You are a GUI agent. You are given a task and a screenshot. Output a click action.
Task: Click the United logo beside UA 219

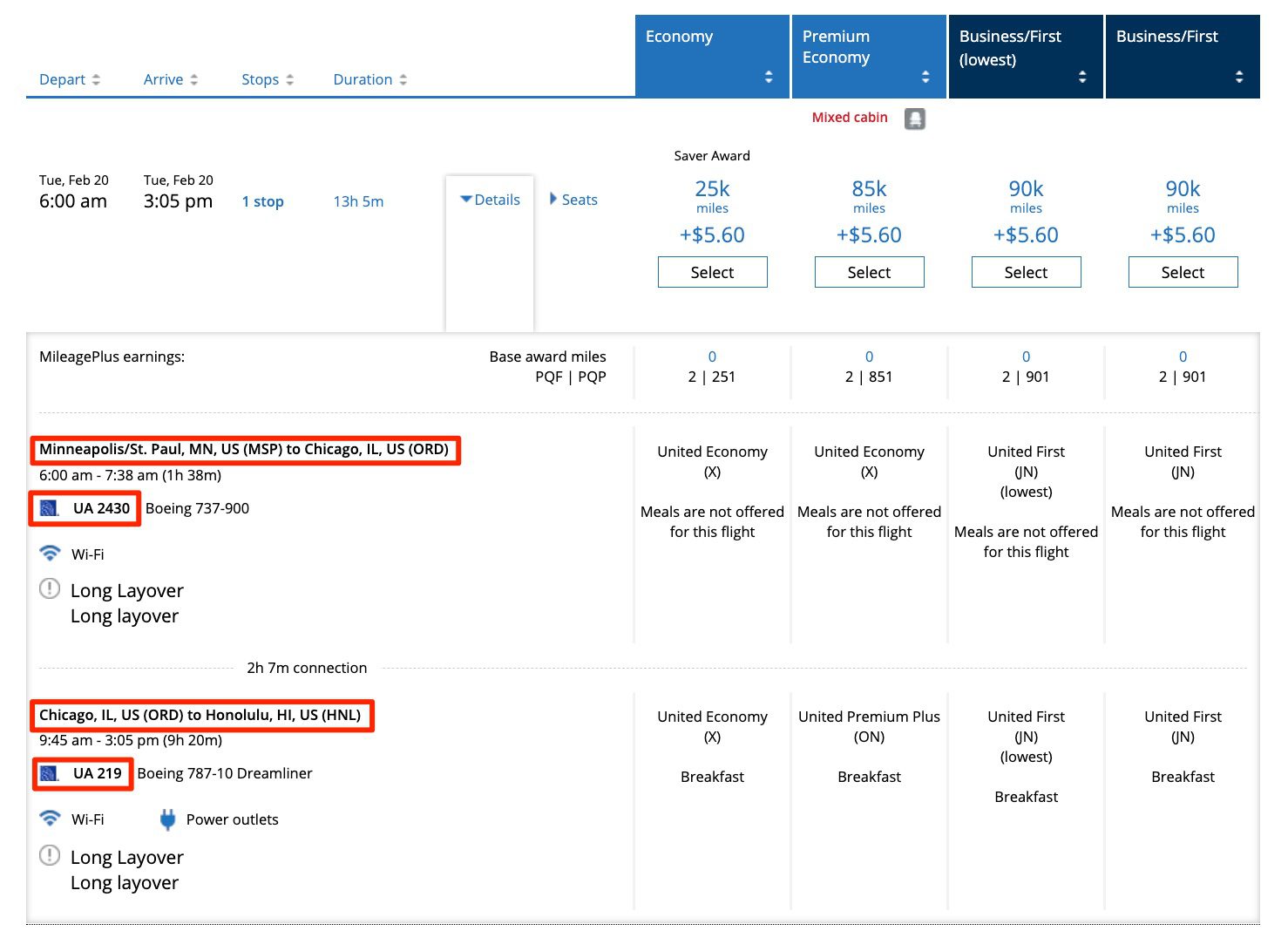click(x=50, y=773)
